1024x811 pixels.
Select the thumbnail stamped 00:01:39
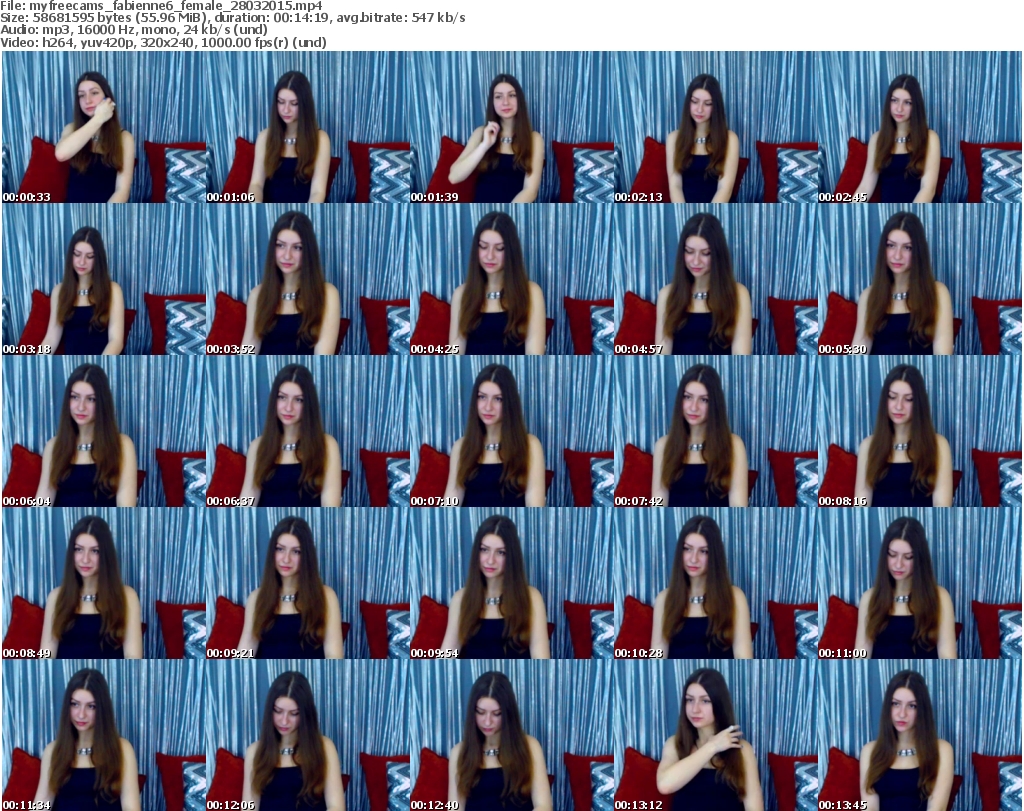pos(512,127)
